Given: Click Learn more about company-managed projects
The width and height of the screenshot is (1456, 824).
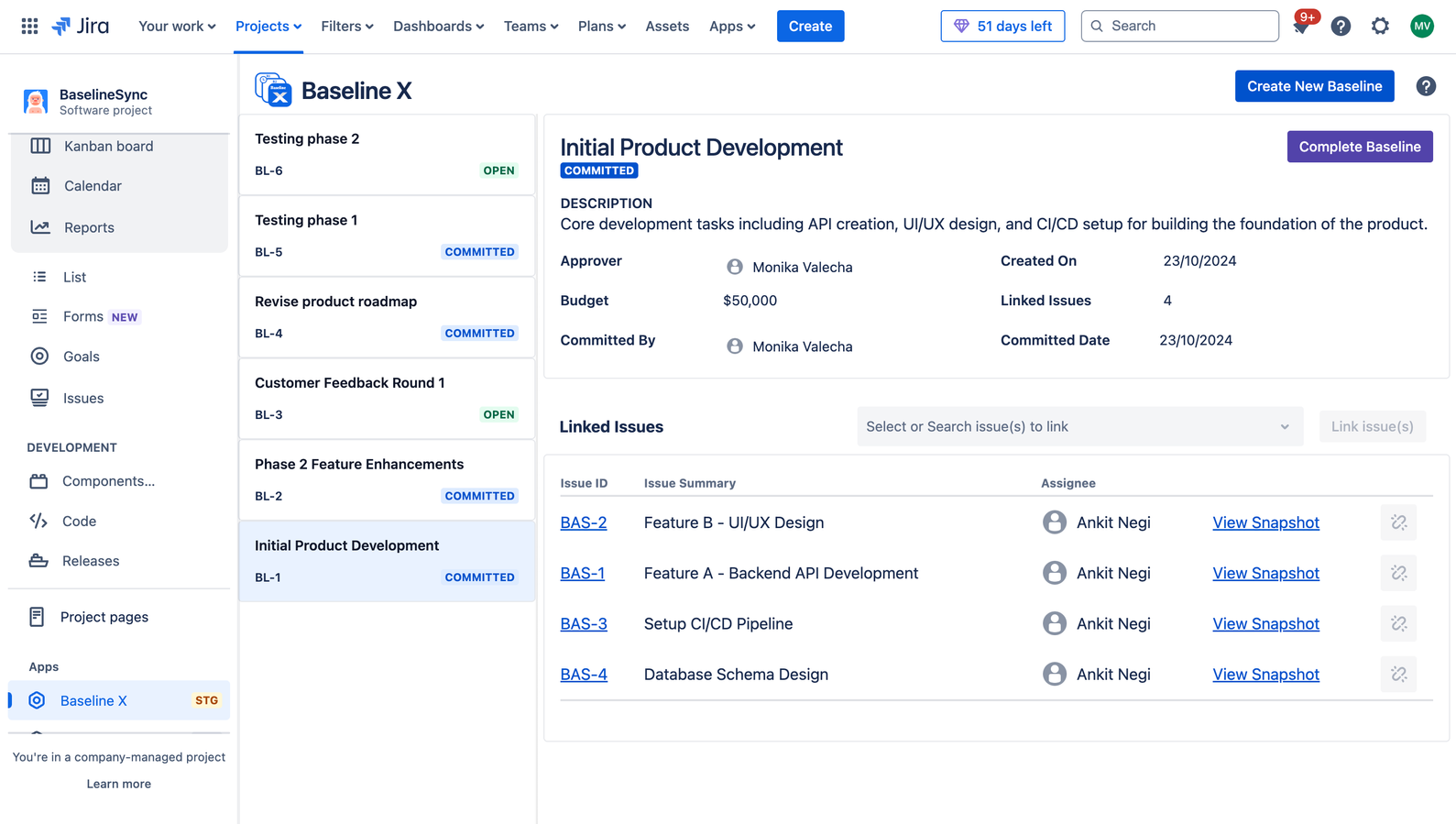Looking at the screenshot, I should (x=119, y=784).
